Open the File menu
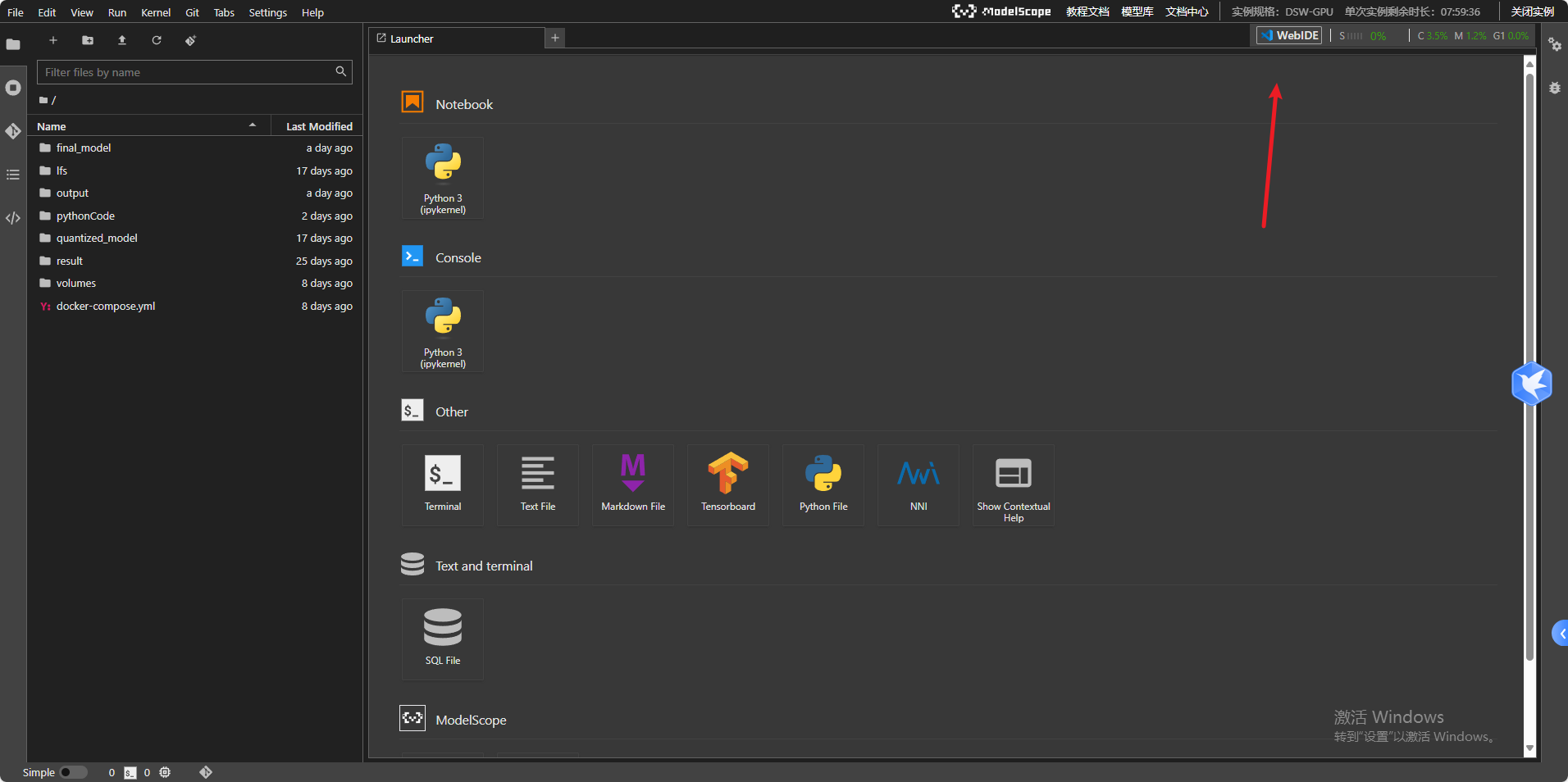The height and width of the screenshot is (782, 1568). click(16, 12)
